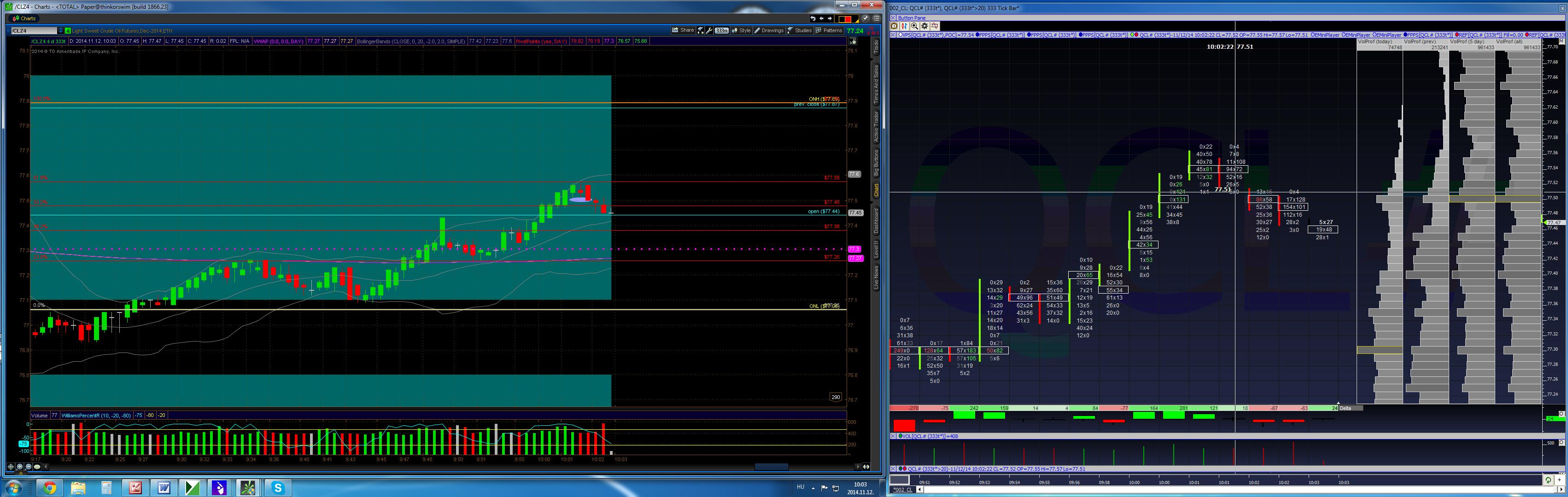Select the 002_CL chart tab at bottom

click(903, 490)
